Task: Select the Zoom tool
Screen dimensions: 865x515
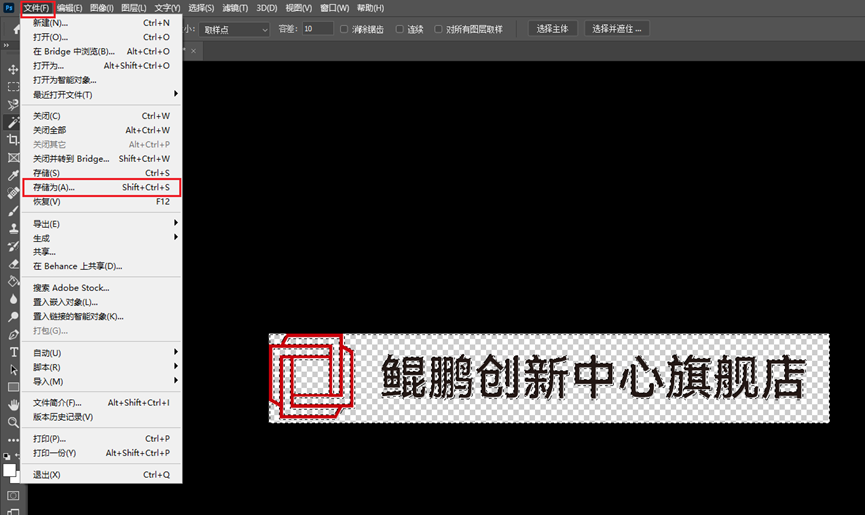Action: click(13, 422)
